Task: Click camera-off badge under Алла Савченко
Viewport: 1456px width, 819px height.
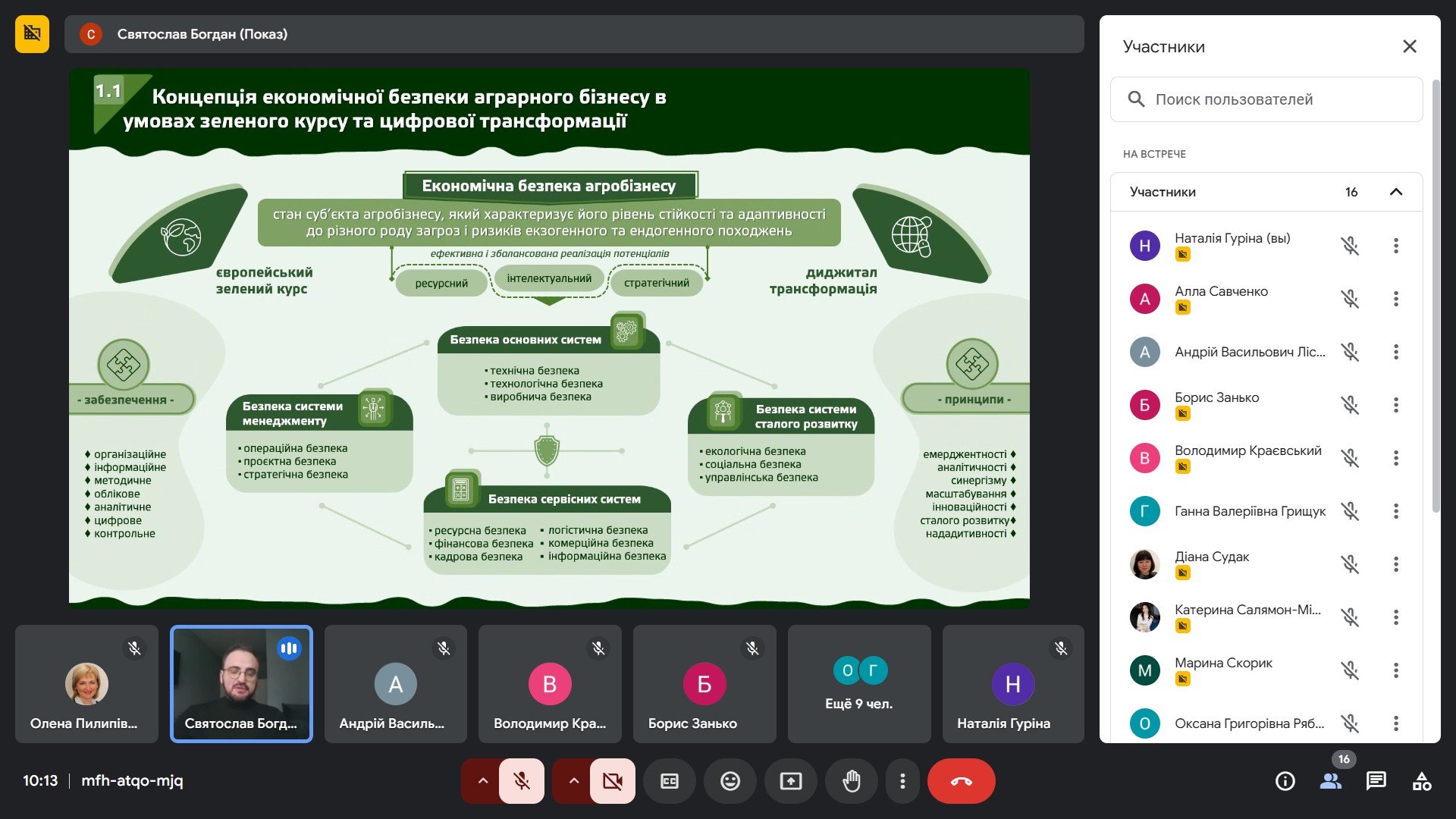Action: click(1182, 307)
